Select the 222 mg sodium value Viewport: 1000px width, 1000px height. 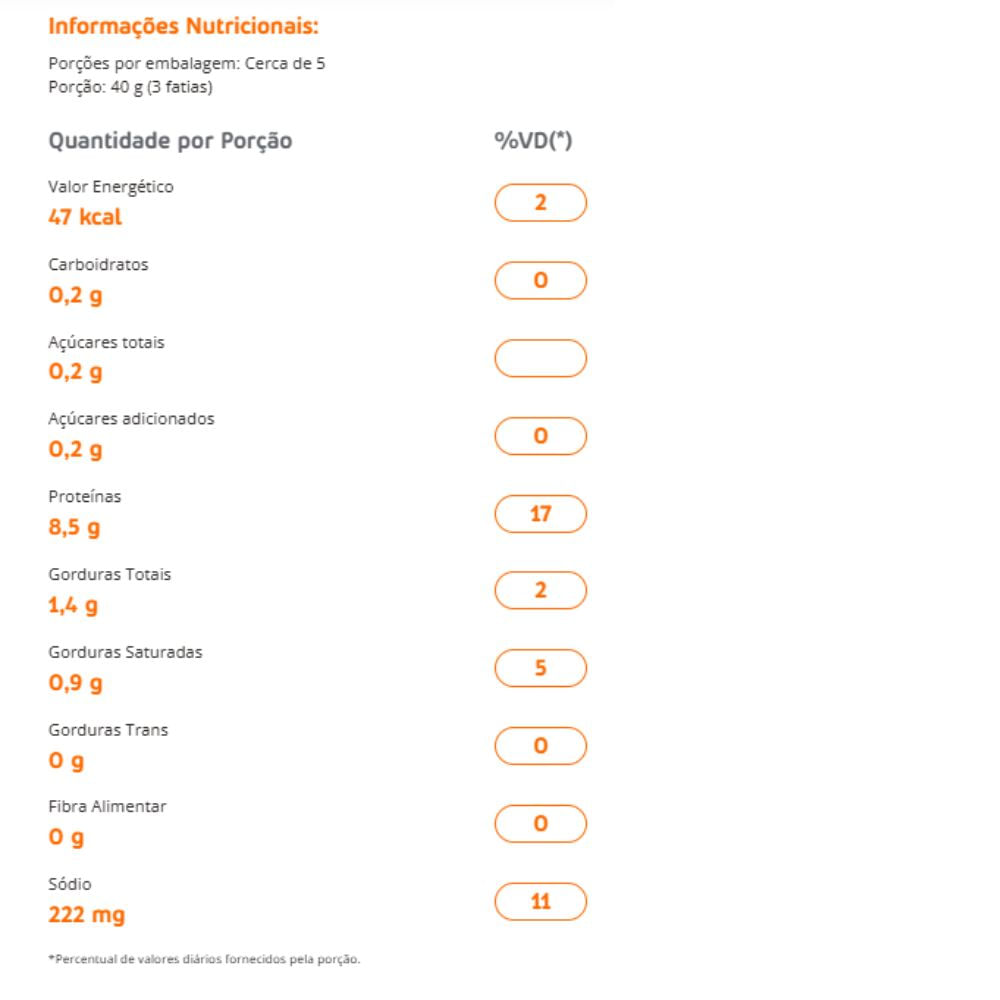coord(87,915)
